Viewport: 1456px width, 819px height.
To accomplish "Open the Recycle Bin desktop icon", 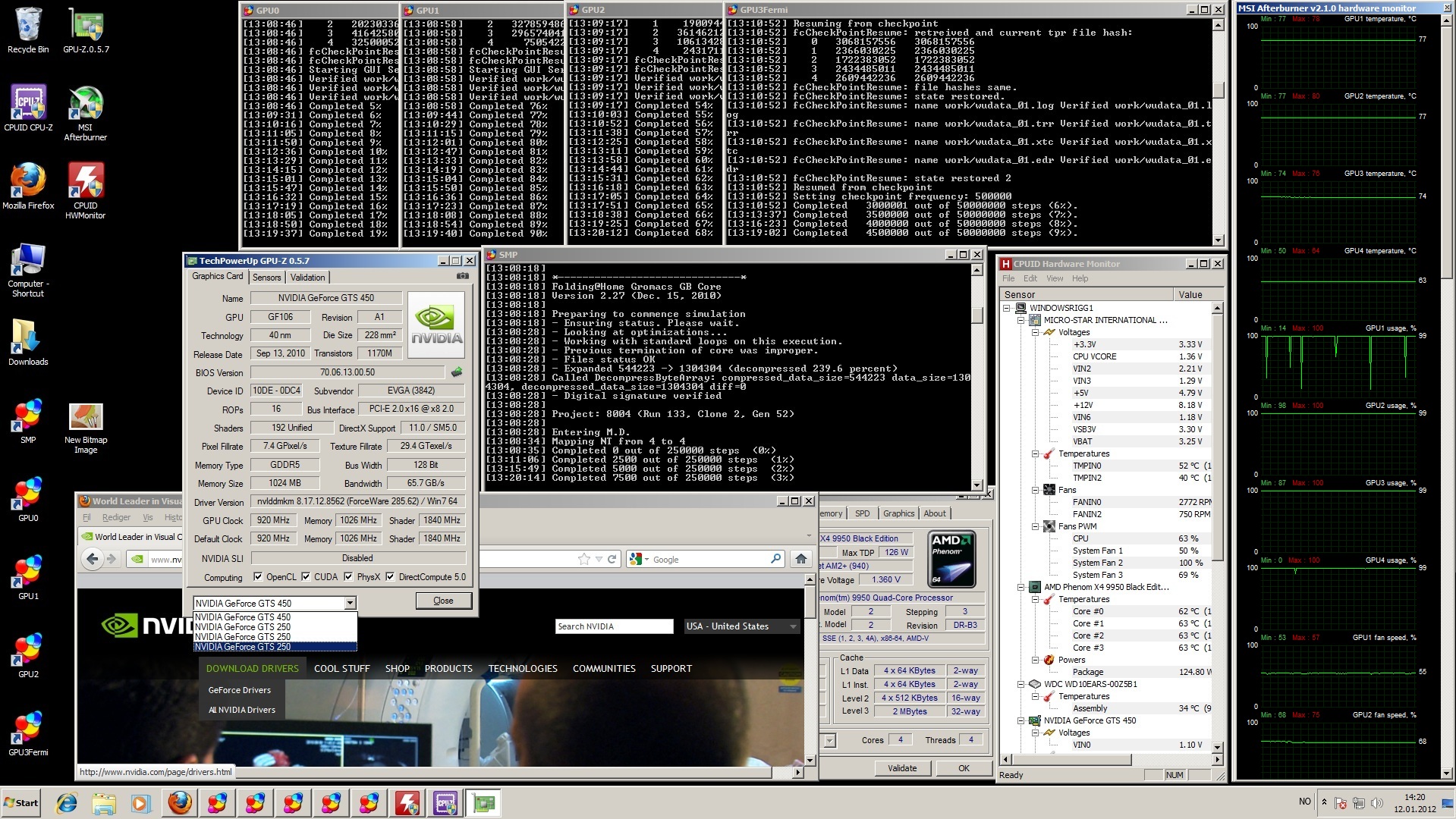I will click(28, 30).
